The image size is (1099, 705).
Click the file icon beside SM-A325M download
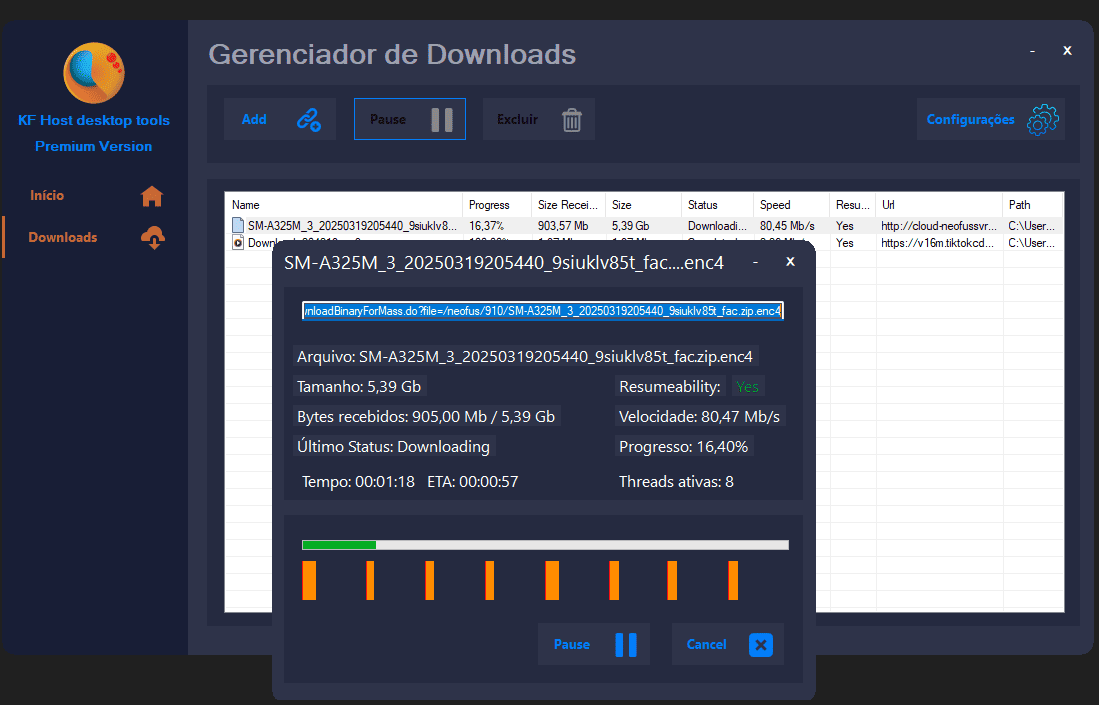[x=237, y=225]
